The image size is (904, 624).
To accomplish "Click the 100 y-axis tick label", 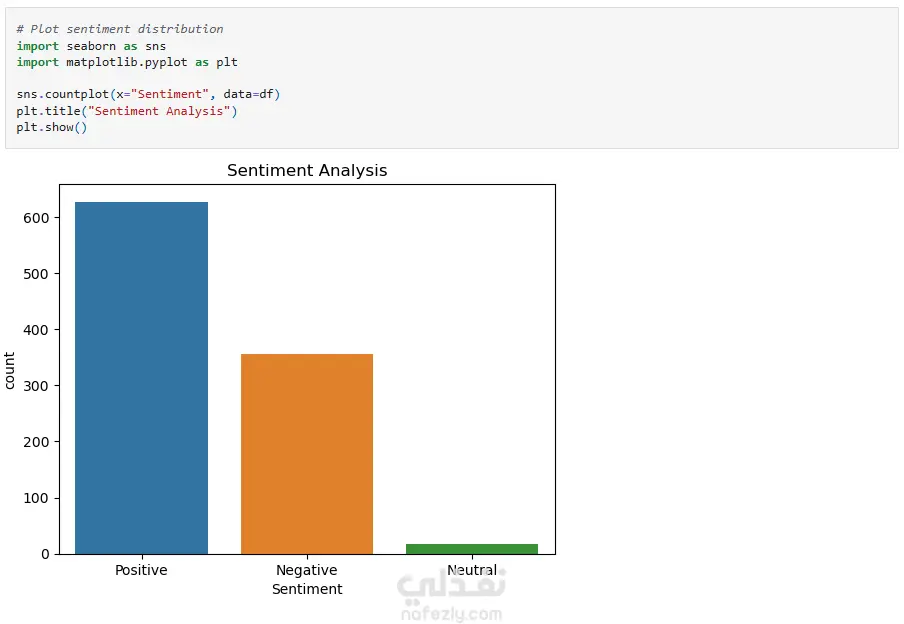I will click(x=40, y=498).
